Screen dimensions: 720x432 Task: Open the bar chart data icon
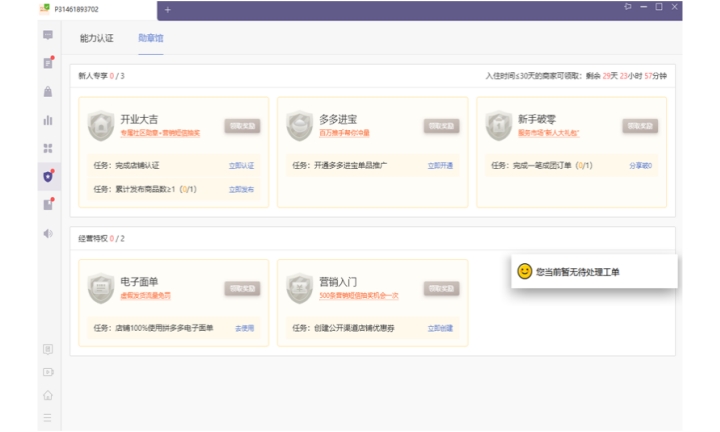[48, 120]
